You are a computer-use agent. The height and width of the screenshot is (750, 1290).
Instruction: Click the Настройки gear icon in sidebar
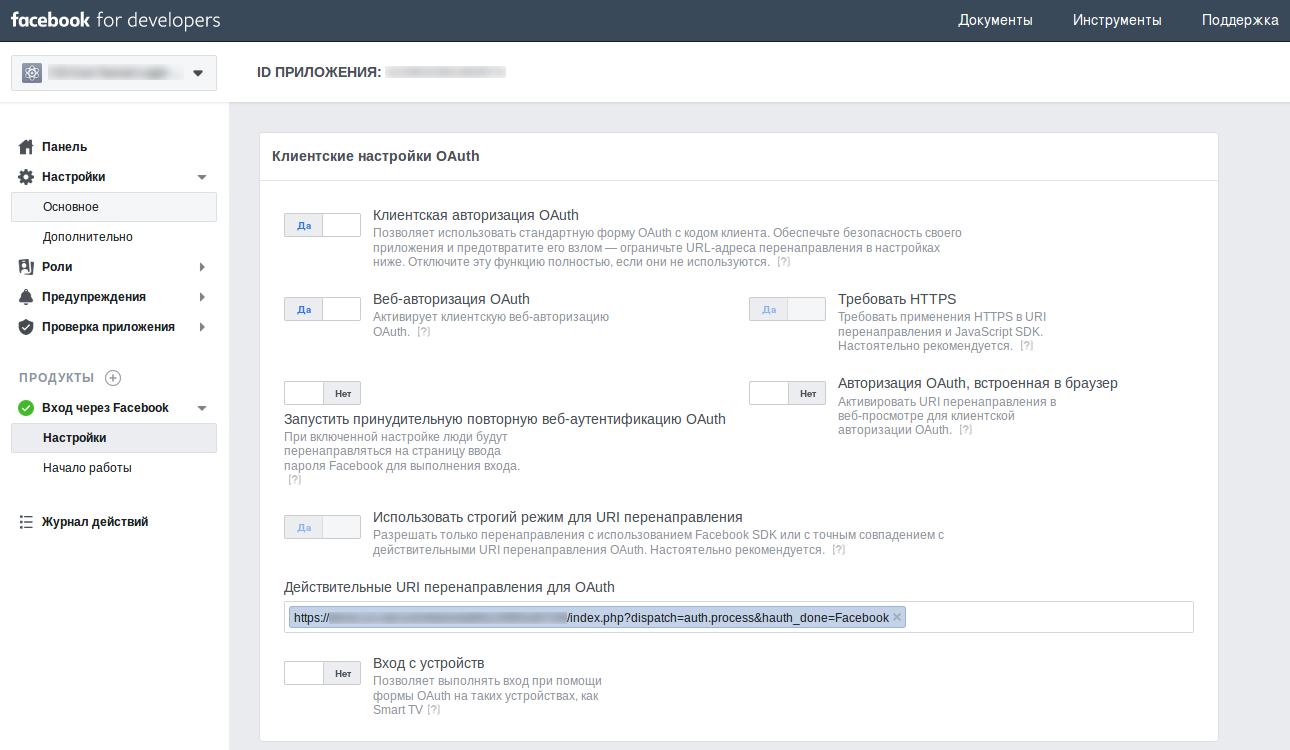[x=27, y=177]
